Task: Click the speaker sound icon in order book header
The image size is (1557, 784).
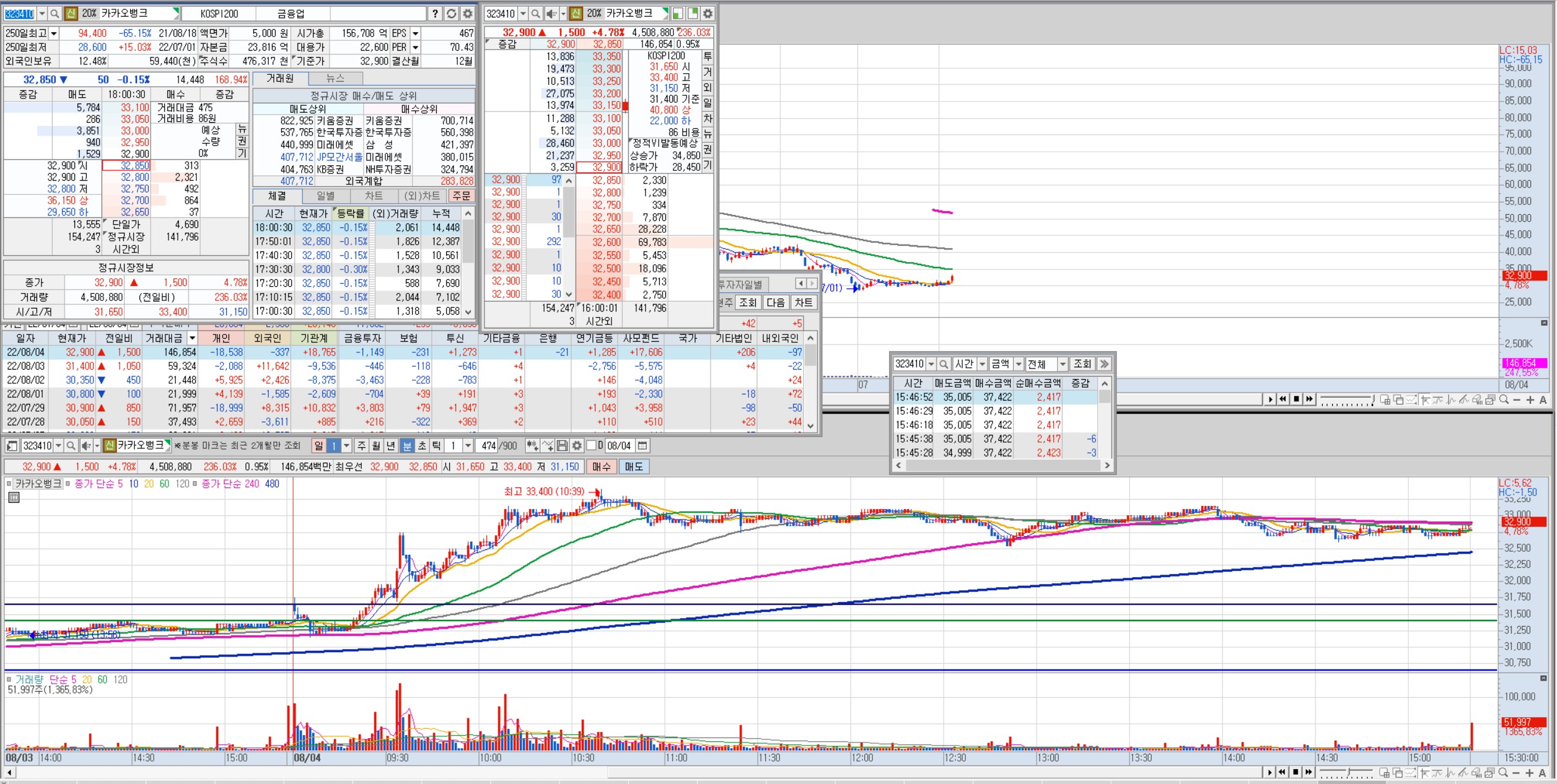Action: 551,14
